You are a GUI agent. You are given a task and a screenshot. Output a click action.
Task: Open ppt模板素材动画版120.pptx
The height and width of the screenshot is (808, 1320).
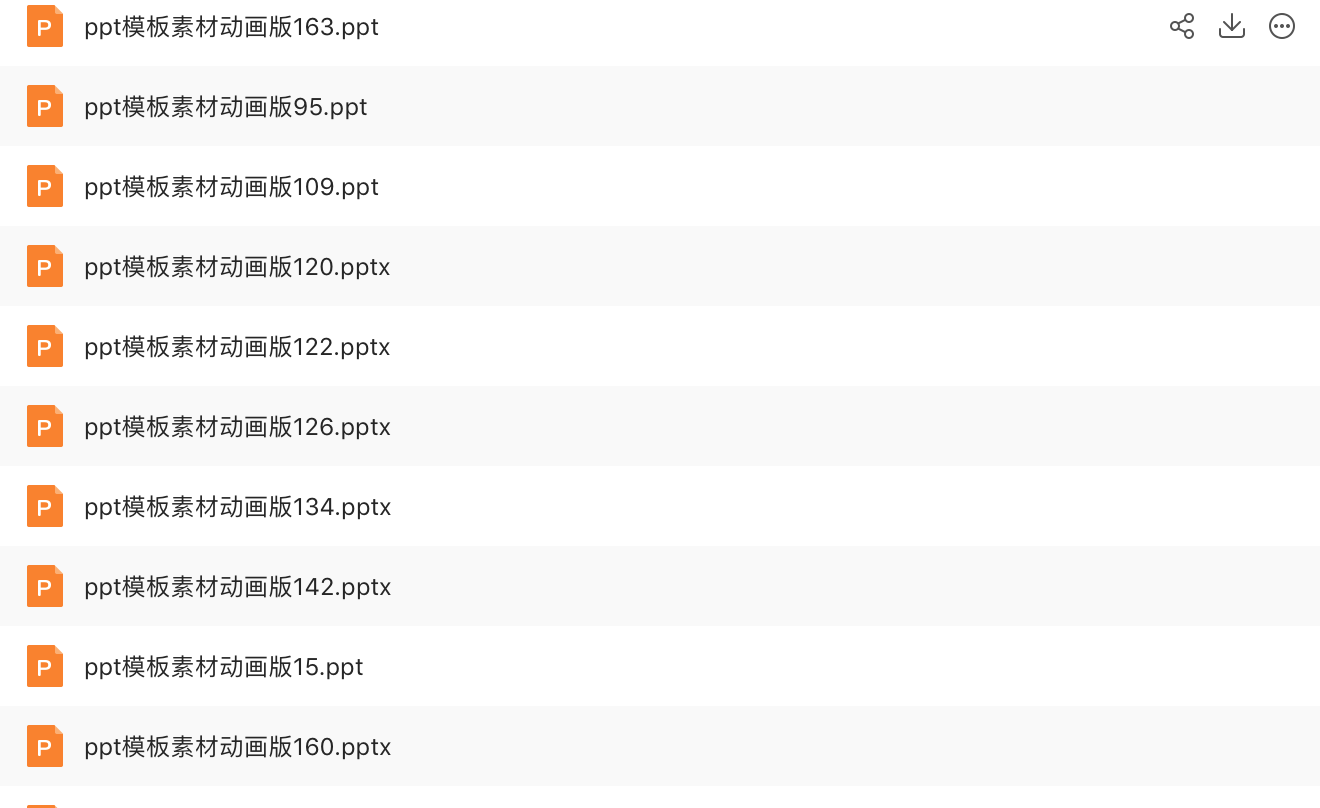237,267
